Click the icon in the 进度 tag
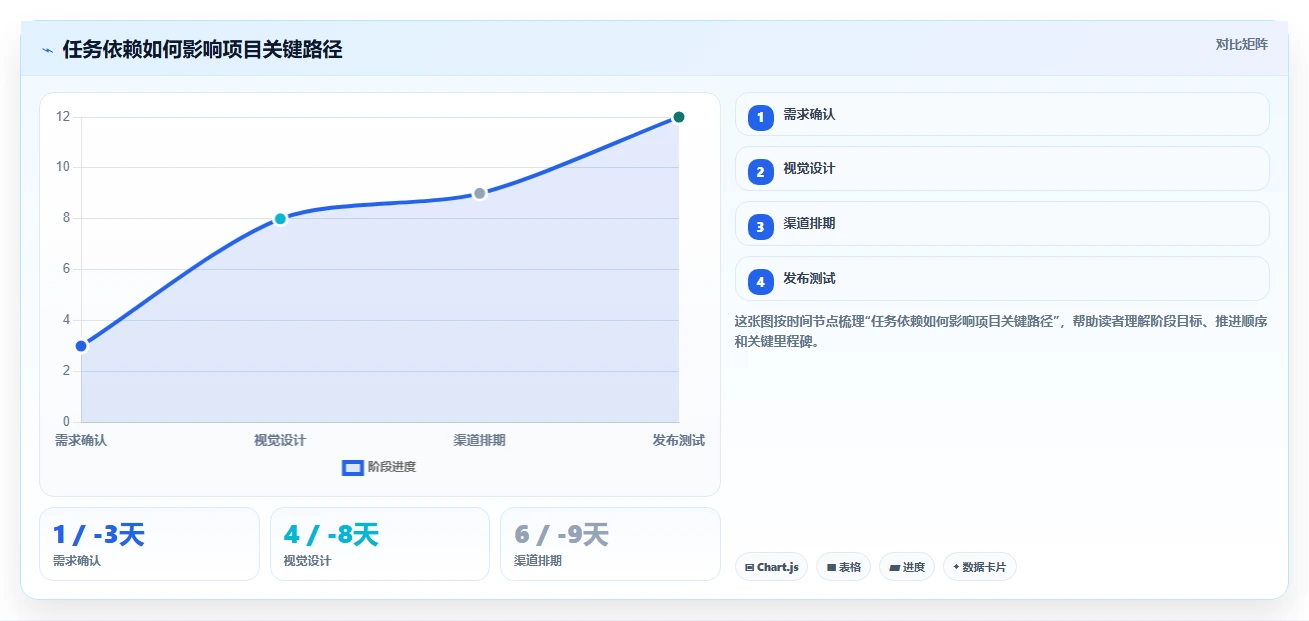 (x=894, y=568)
